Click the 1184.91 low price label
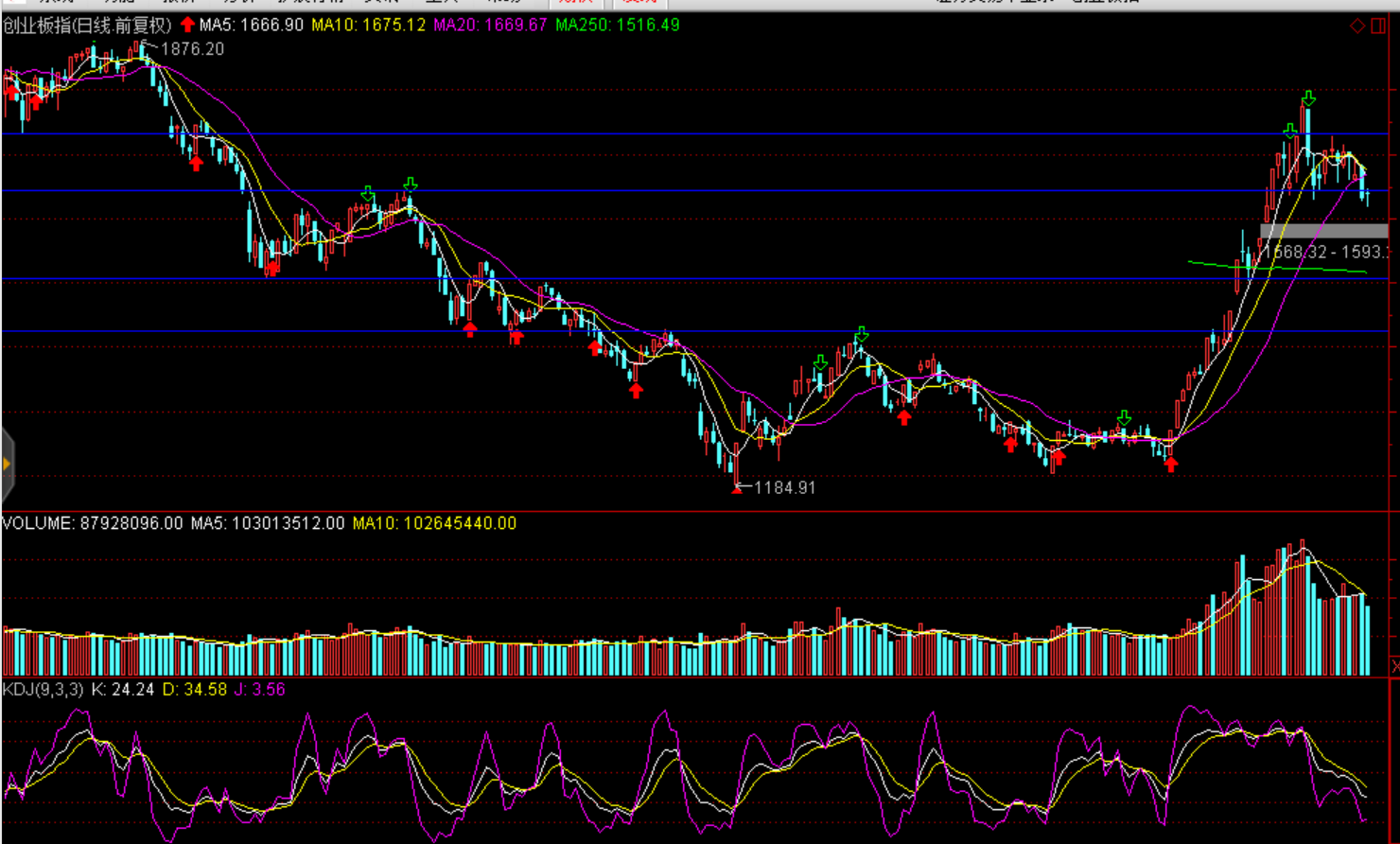 click(784, 488)
